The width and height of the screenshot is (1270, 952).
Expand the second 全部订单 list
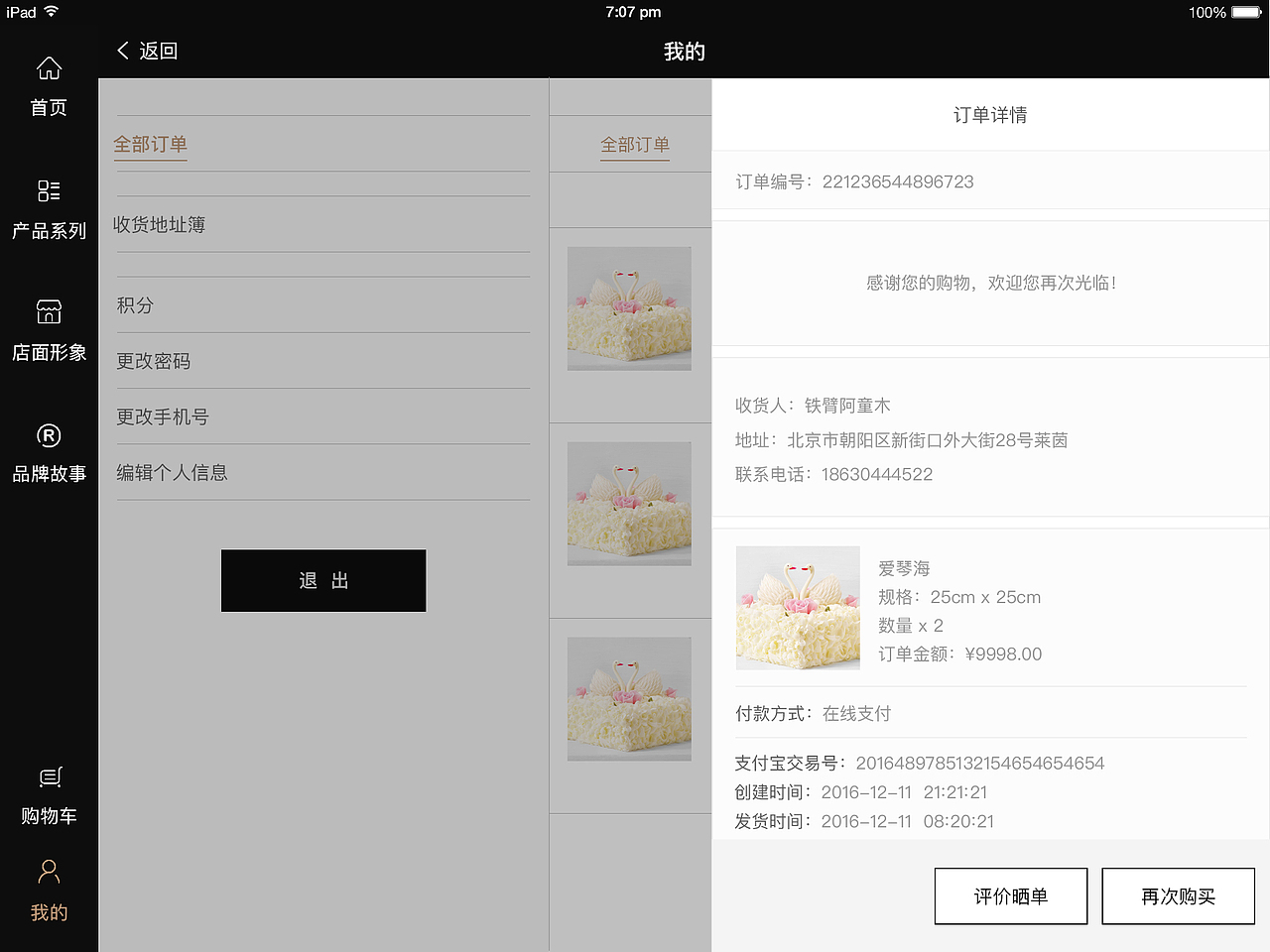635,144
